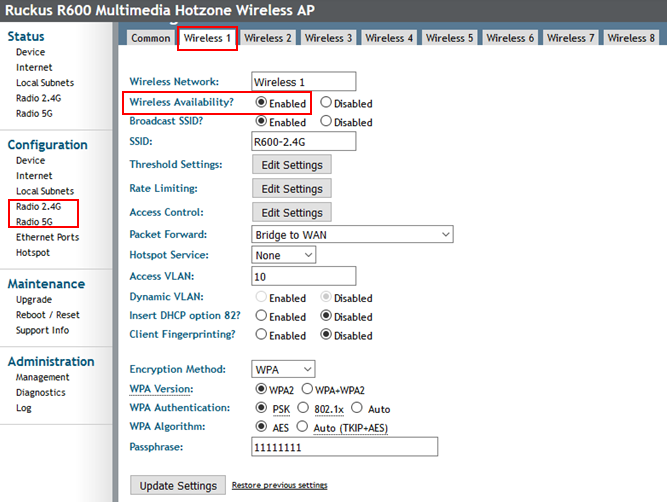This screenshot has width=667, height=502.
Task: Click the Update Settings button
Action: click(x=178, y=485)
